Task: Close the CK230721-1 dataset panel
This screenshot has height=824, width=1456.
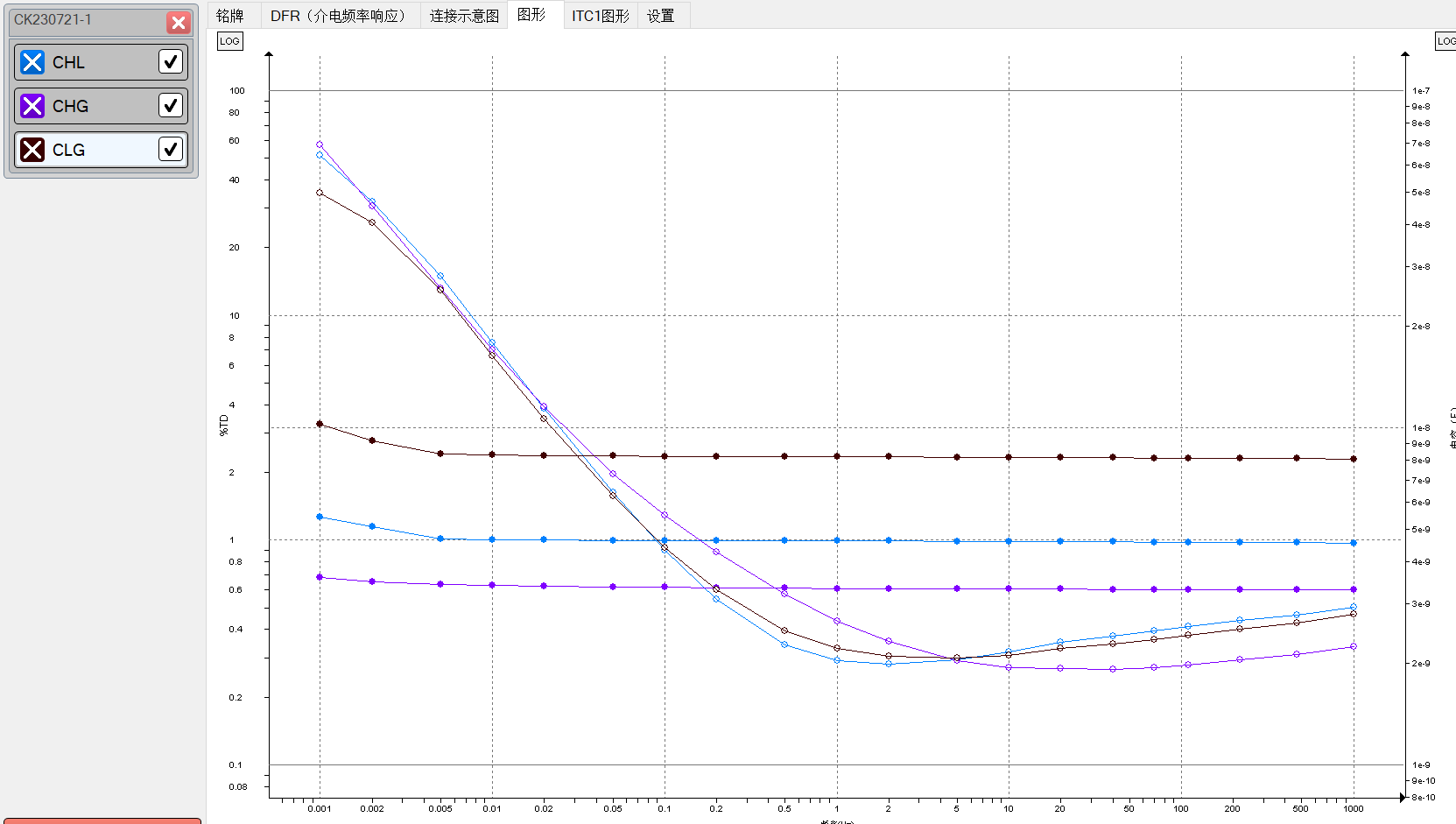Action: pos(179,23)
